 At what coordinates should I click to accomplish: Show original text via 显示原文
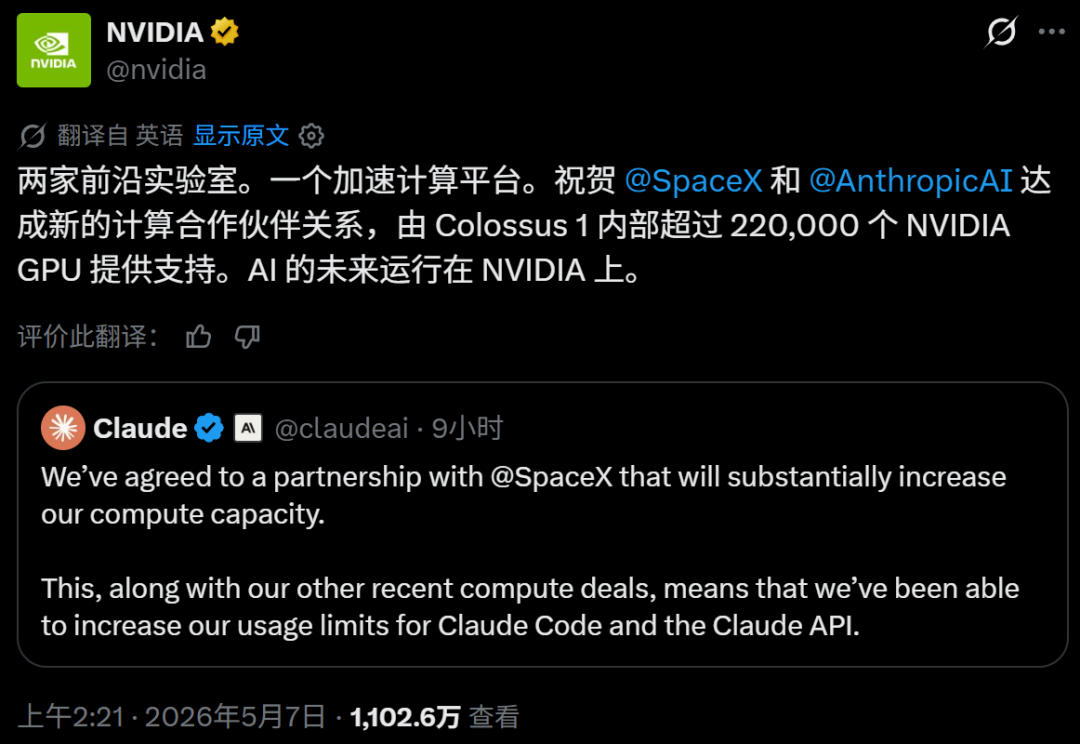click(240, 136)
